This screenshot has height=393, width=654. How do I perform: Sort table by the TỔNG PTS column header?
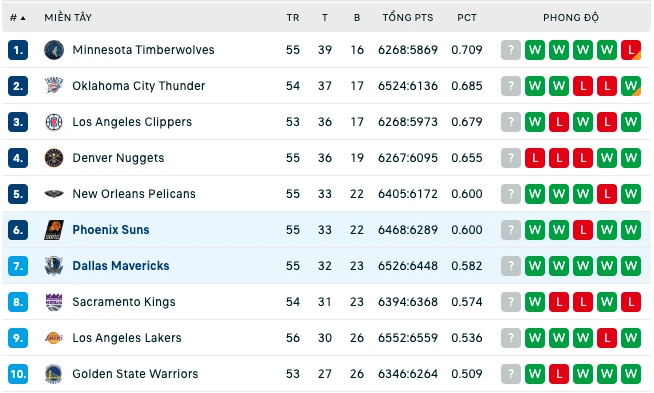coord(408,18)
